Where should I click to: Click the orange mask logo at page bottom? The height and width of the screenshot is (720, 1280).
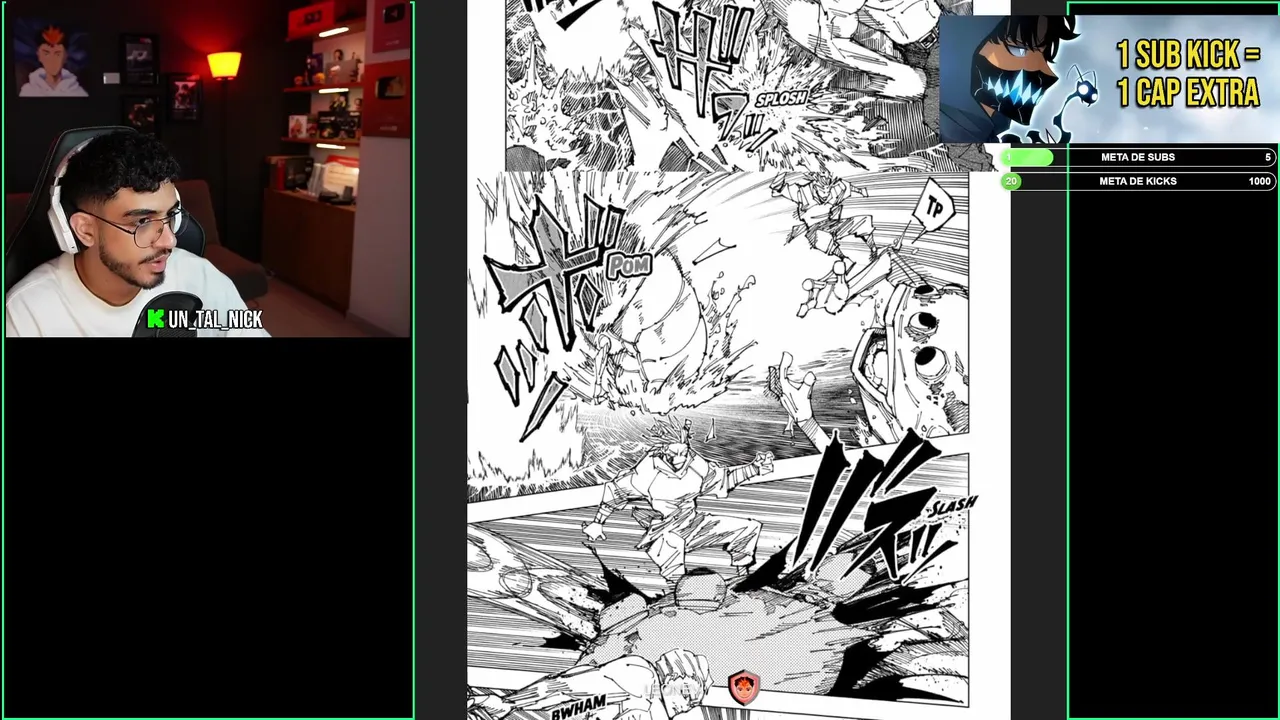point(743,686)
